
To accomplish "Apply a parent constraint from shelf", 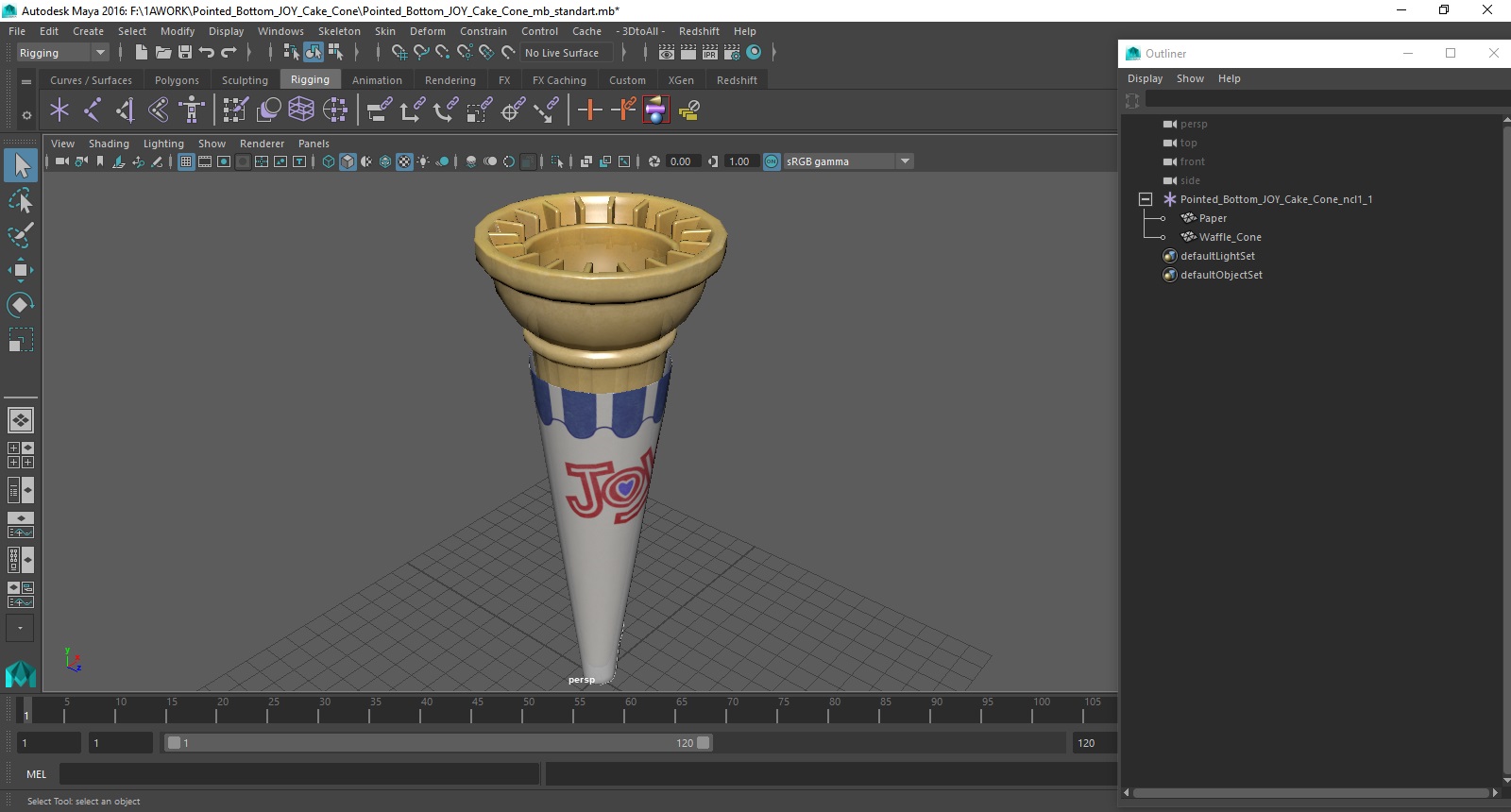I will (x=380, y=110).
